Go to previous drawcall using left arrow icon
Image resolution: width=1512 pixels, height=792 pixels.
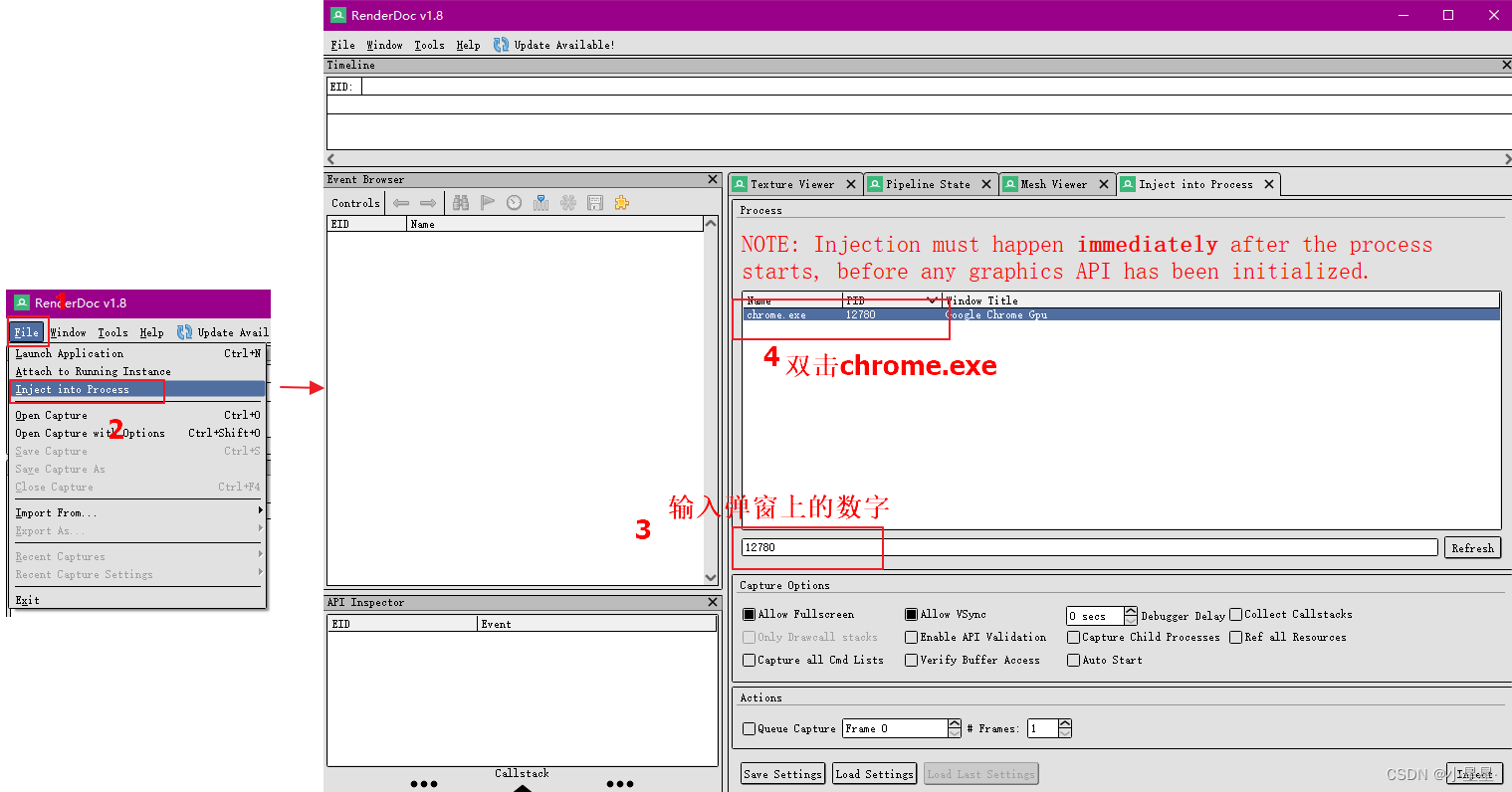[x=401, y=203]
